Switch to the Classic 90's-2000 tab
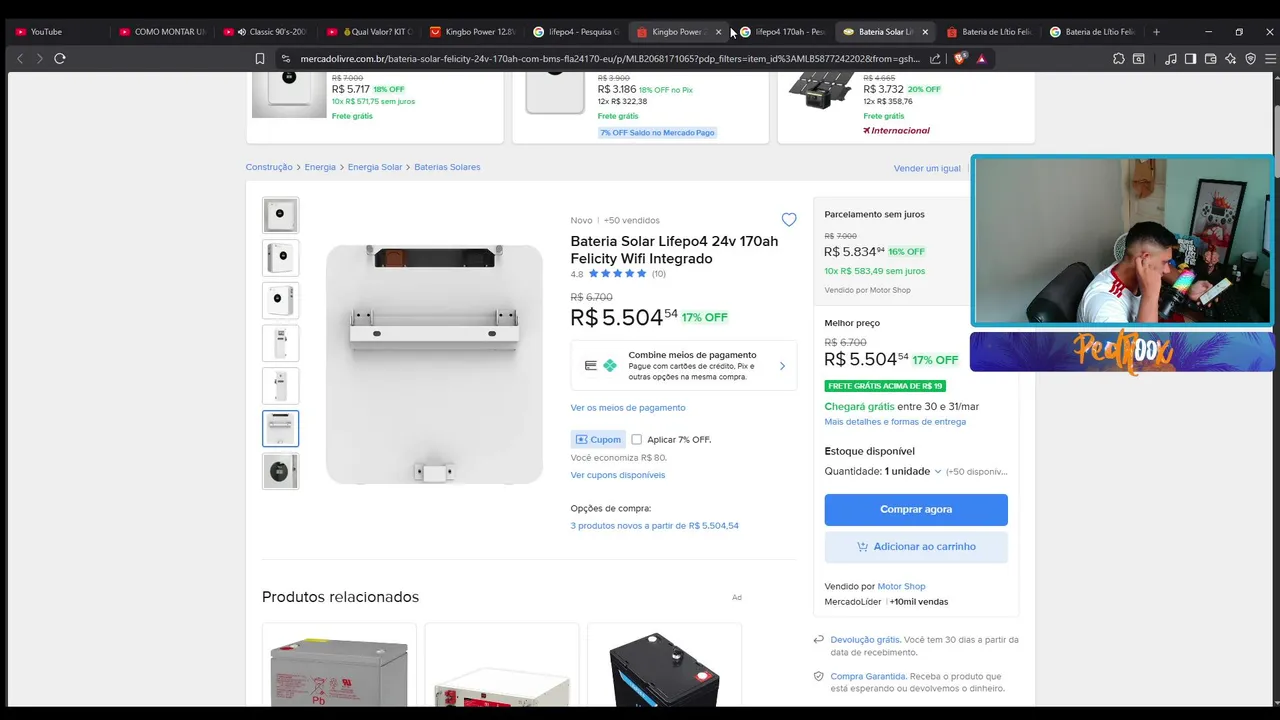 click(x=266, y=32)
